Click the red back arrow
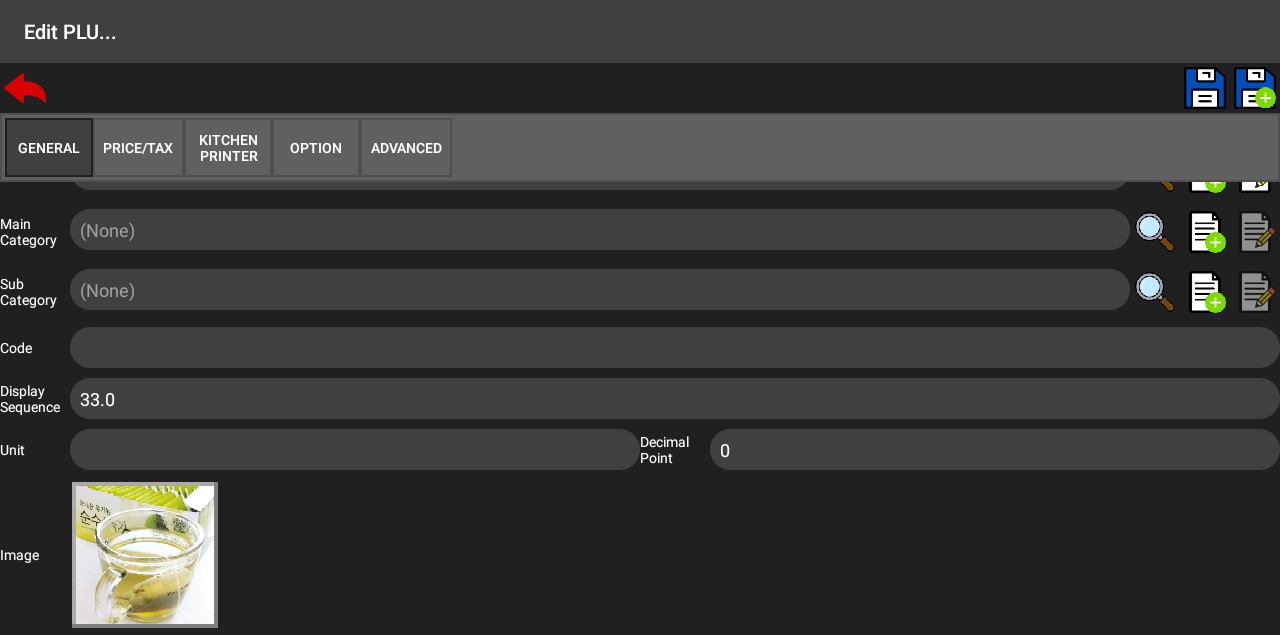Viewport: 1280px width, 635px height. (x=25, y=89)
